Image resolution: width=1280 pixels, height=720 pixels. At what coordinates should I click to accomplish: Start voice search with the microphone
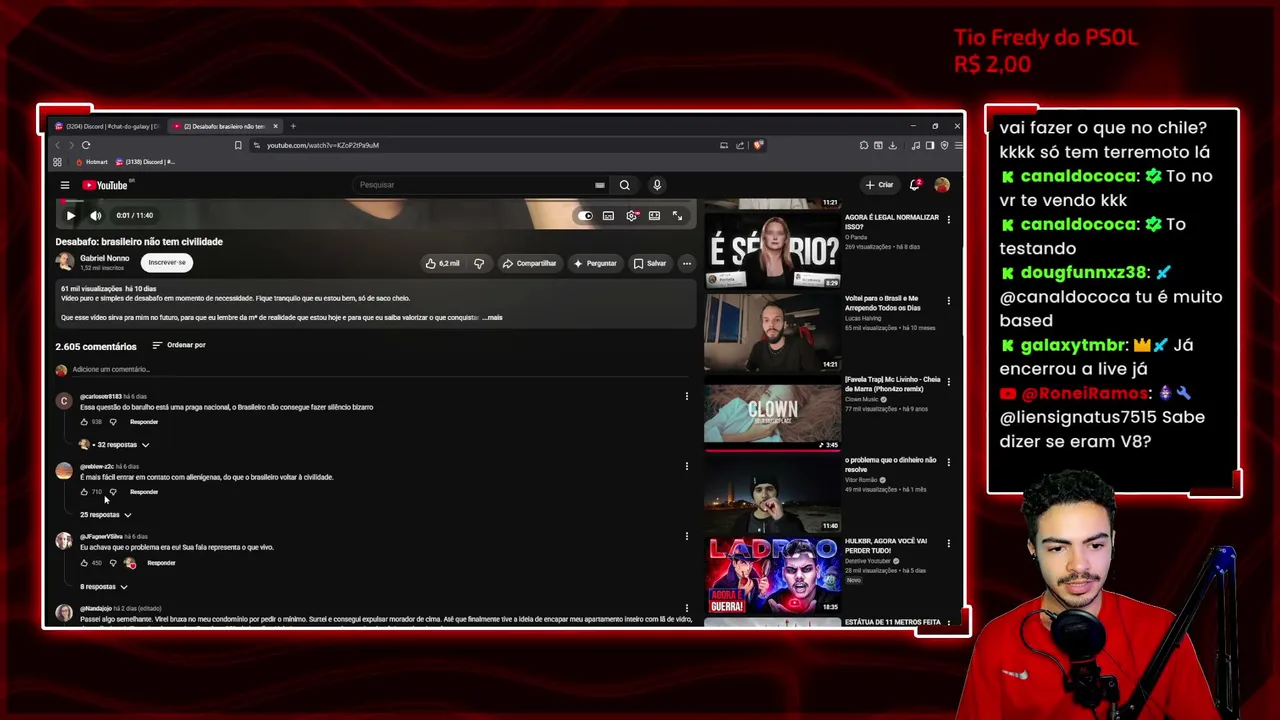657,185
